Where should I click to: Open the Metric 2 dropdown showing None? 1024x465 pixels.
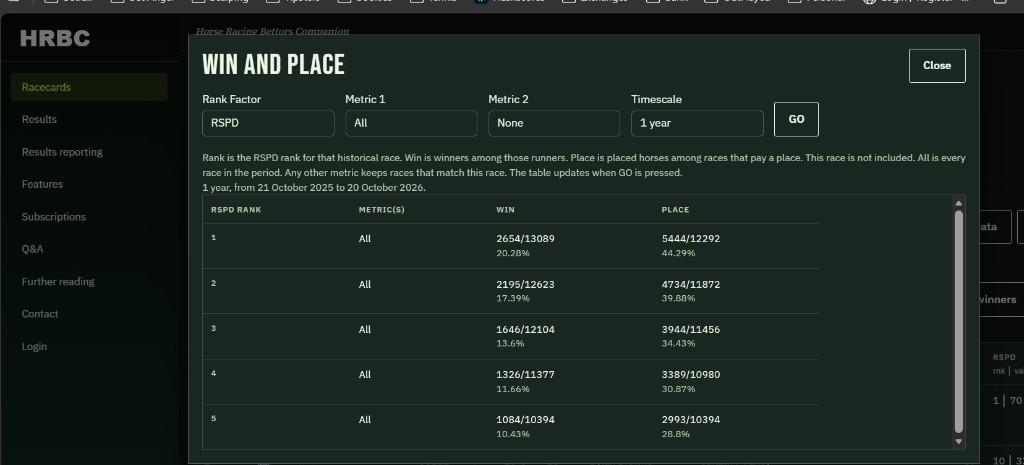(x=554, y=123)
